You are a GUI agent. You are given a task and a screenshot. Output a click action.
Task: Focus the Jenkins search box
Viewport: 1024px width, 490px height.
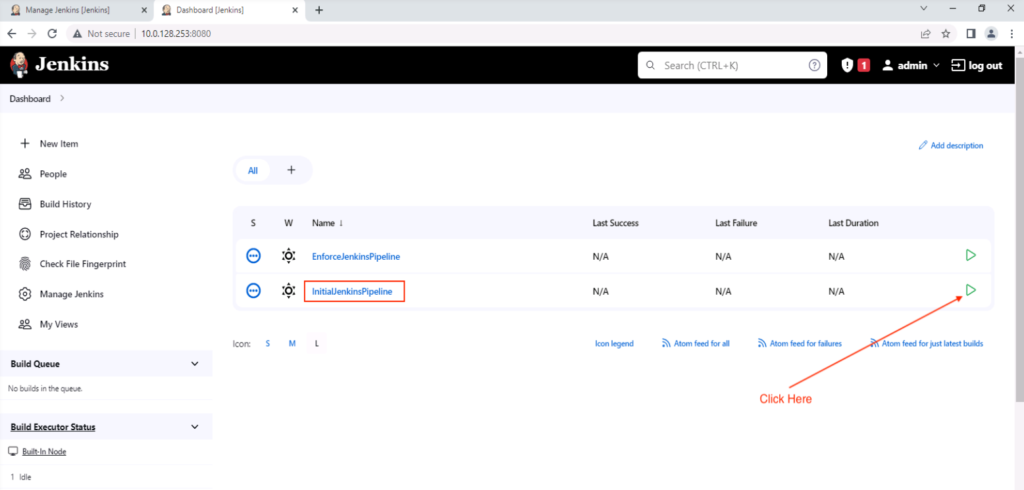tap(731, 65)
